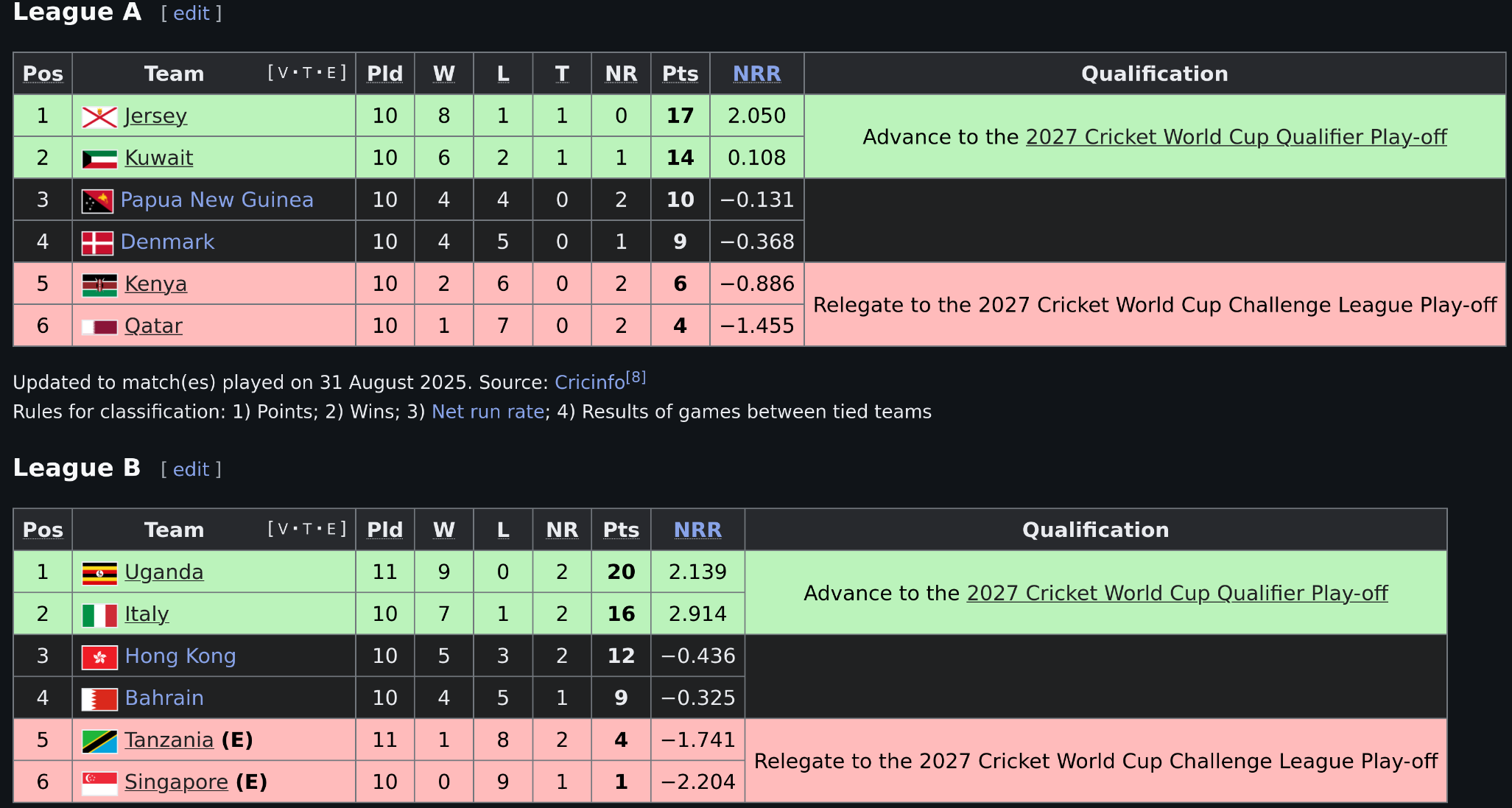Image resolution: width=1512 pixels, height=808 pixels.
Task: Click the Singapore flag icon
Action: [x=99, y=783]
